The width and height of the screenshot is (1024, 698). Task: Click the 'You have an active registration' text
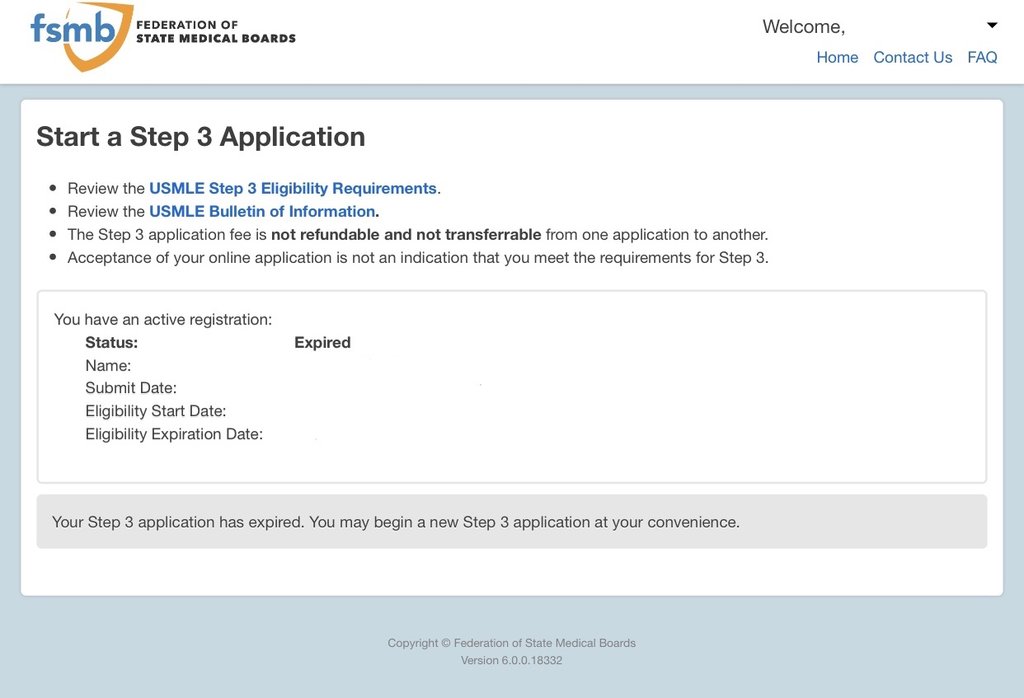click(163, 320)
